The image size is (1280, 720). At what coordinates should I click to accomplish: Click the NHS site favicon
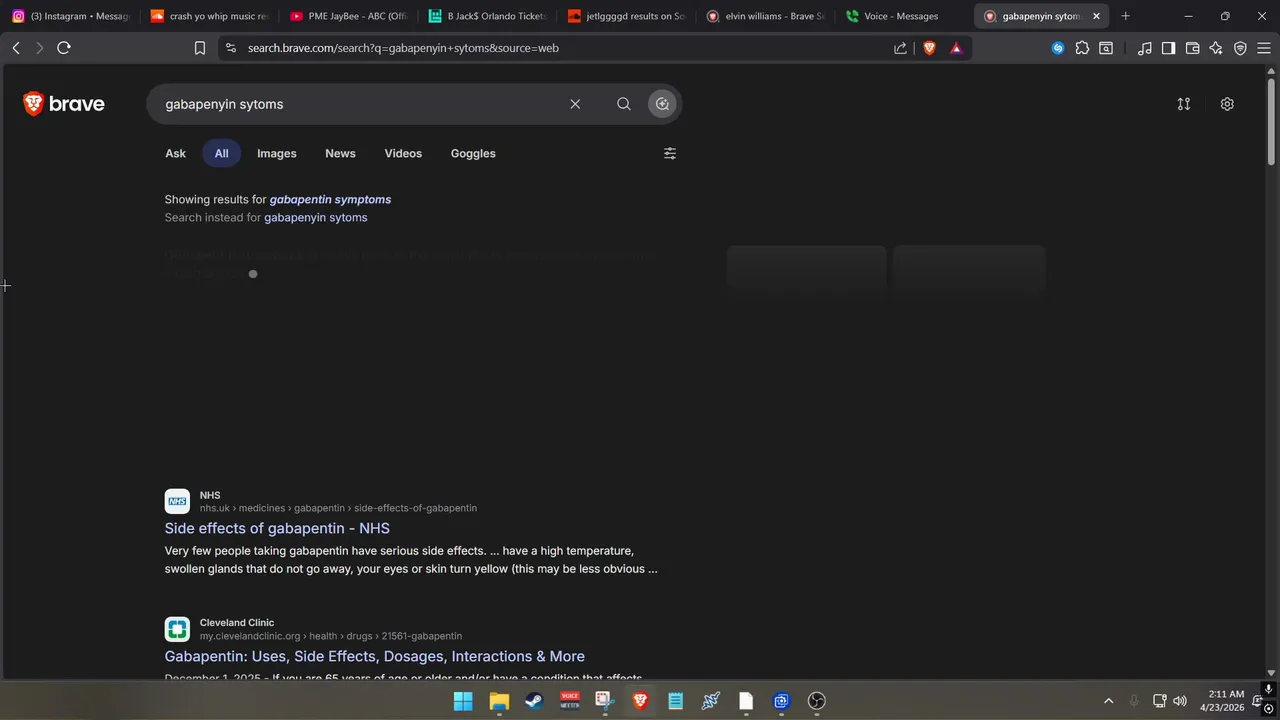coord(177,501)
